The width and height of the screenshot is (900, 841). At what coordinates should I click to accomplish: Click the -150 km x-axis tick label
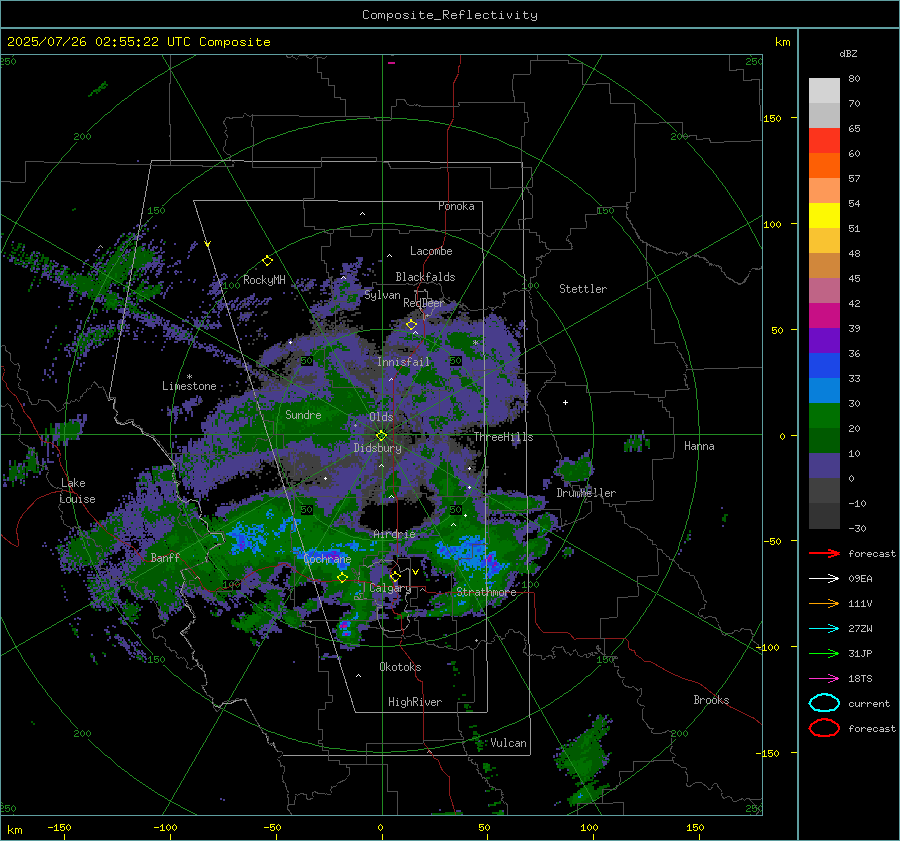(x=59, y=827)
